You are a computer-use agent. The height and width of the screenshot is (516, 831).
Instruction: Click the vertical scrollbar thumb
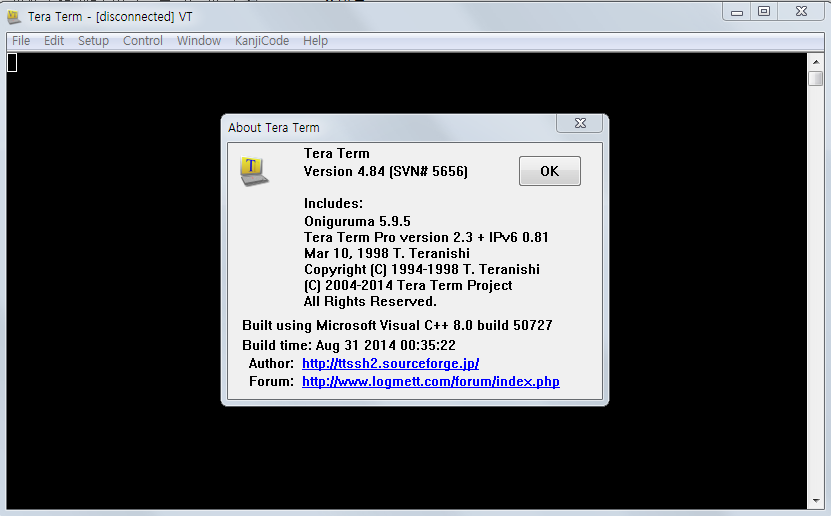[816, 78]
